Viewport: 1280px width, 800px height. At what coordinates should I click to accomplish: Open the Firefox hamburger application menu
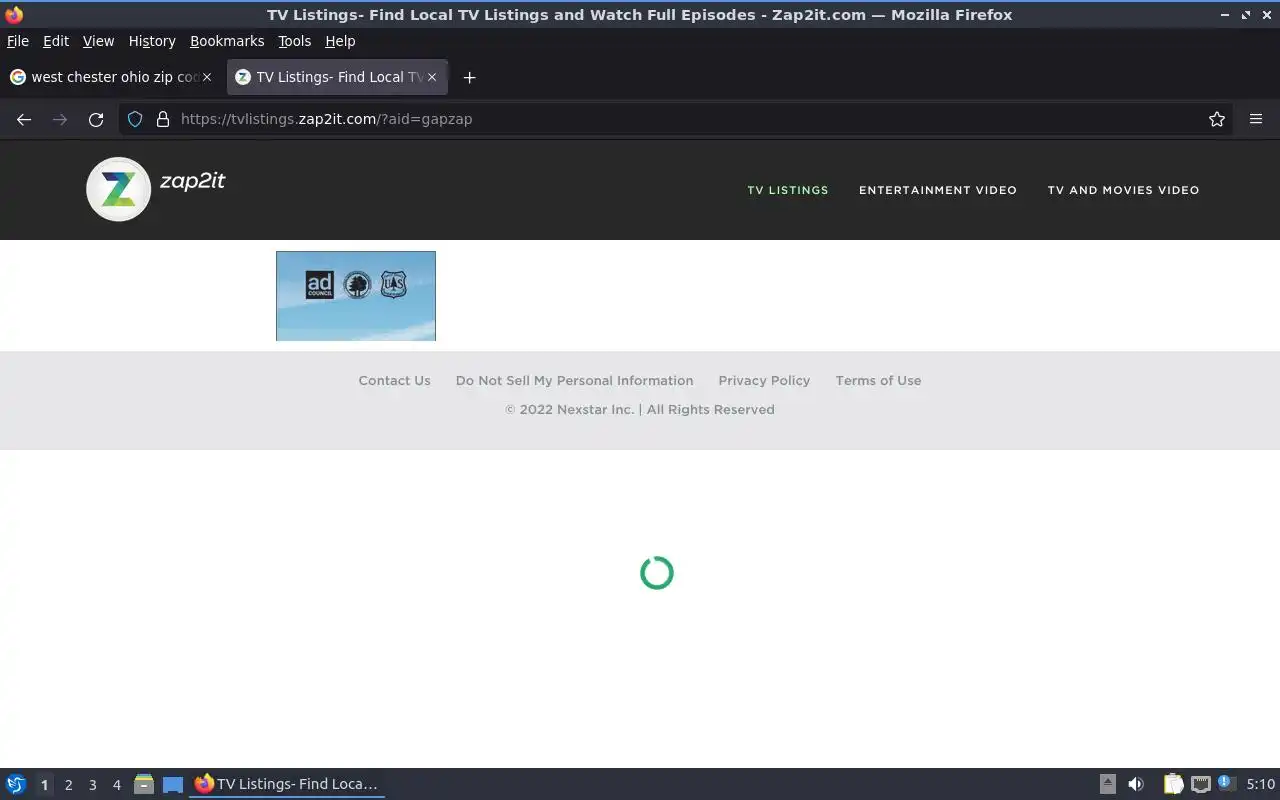tap(1256, 119)
